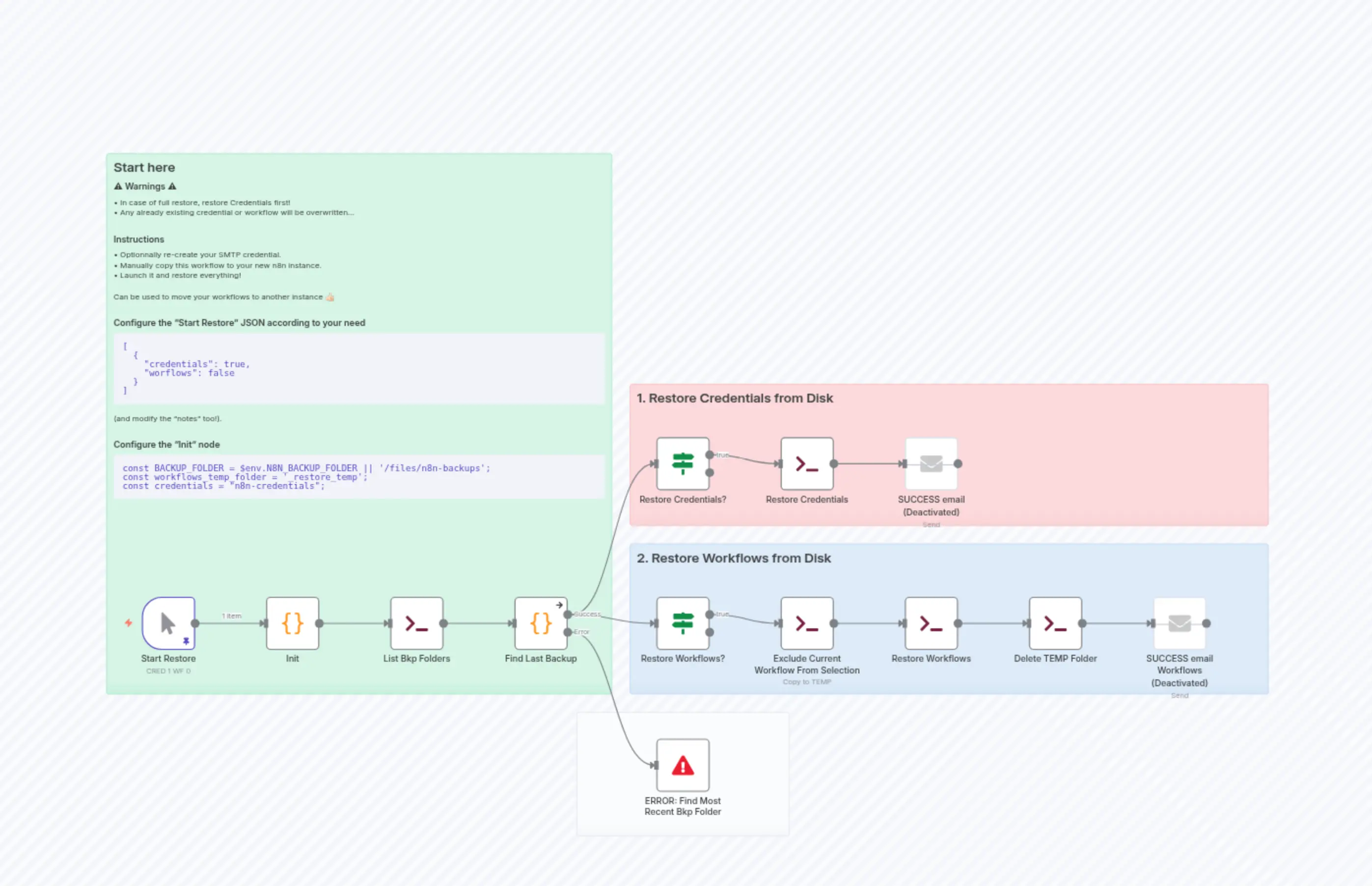Click the Start Restore manual trigger cursor icon
Viewport: 1372px width, 886px height.
point(167,623)
